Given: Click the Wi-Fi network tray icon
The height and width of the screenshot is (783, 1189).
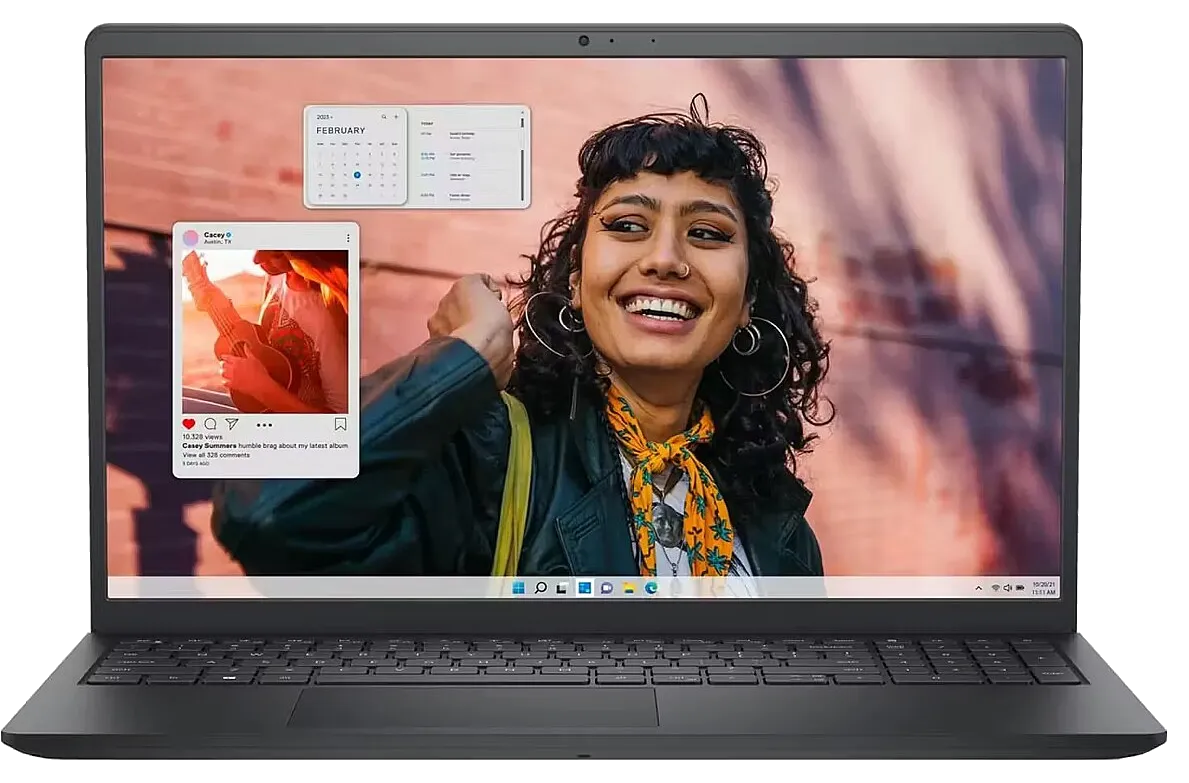Looking at the screenshot, I should [x=995, y=587].
